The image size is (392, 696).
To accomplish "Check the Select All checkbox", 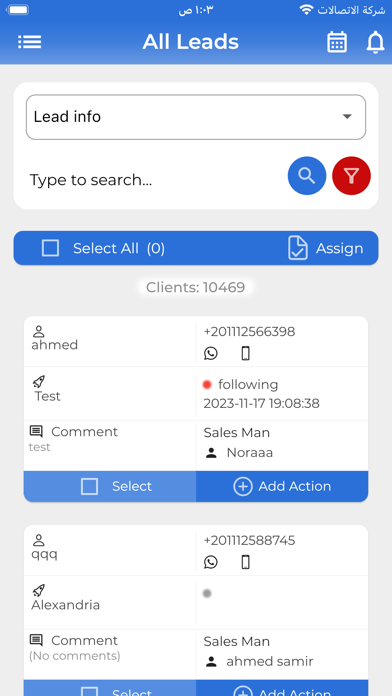I will pyautogui.click(x=50, y=248).
